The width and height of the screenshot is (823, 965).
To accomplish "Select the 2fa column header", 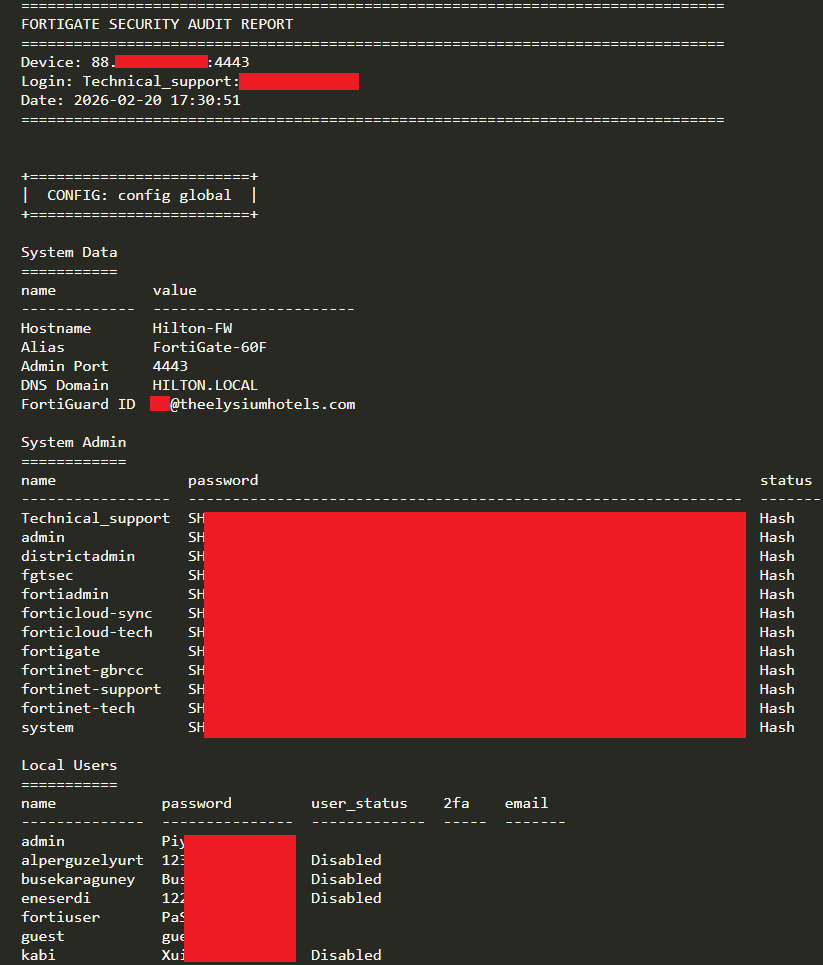I will click(456, 804).
